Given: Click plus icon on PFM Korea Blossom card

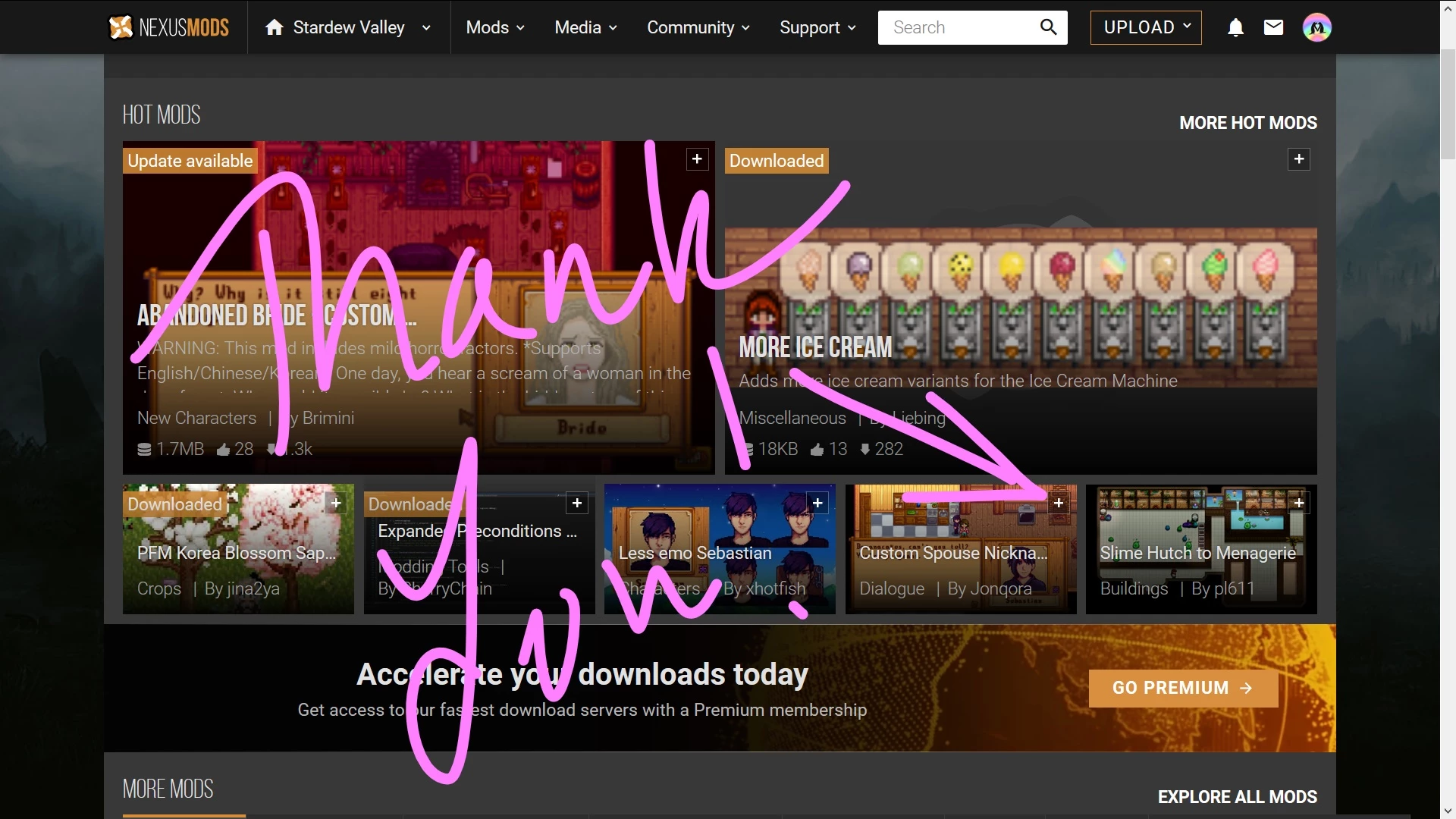Looking at the screenshot, I should click(x=336, y=503).
